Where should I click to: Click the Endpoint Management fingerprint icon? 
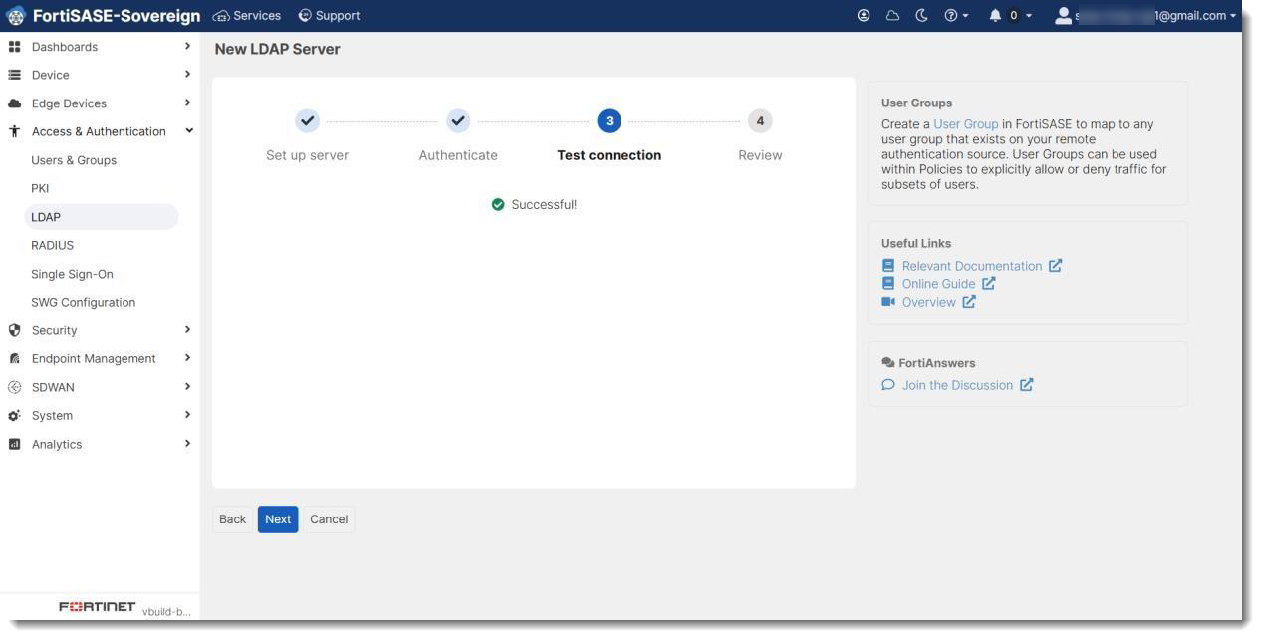coord(14,358)
